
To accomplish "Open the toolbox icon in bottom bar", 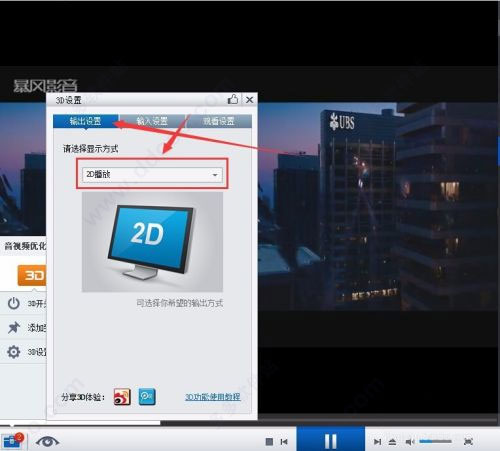I will pos(12,441).
